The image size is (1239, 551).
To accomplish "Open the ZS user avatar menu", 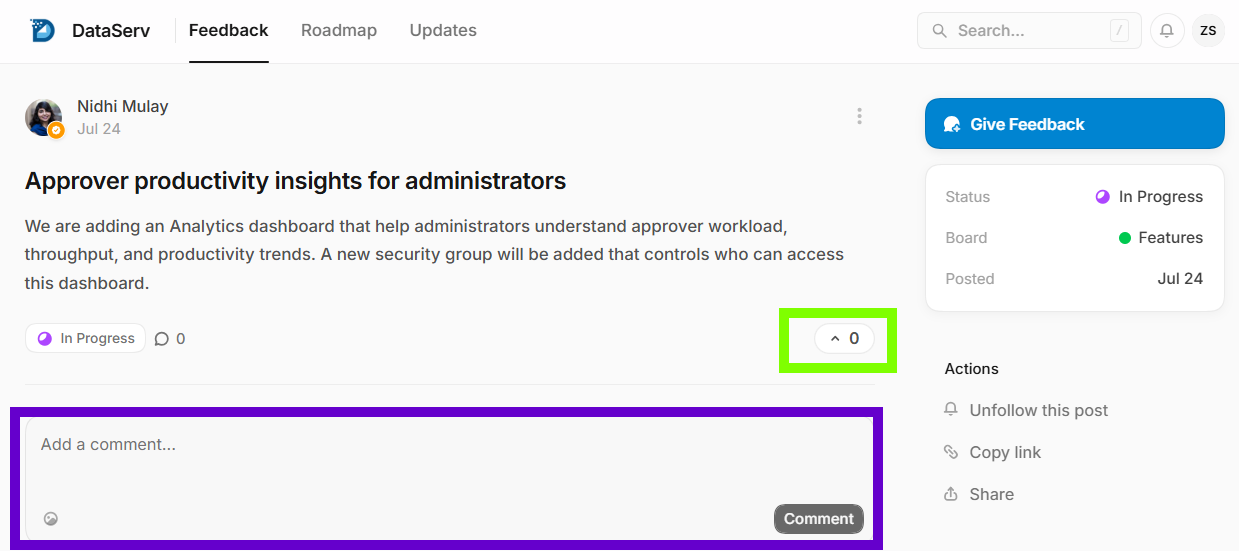I will [x=1208, y=31].
